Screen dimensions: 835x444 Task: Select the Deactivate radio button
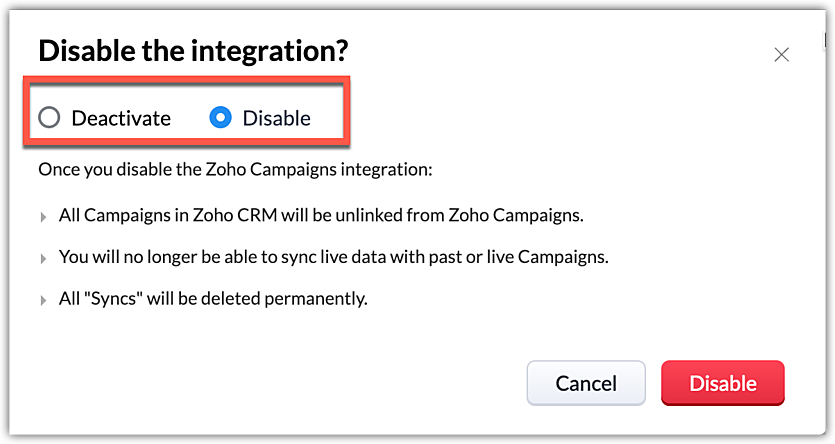click(49, 118)
